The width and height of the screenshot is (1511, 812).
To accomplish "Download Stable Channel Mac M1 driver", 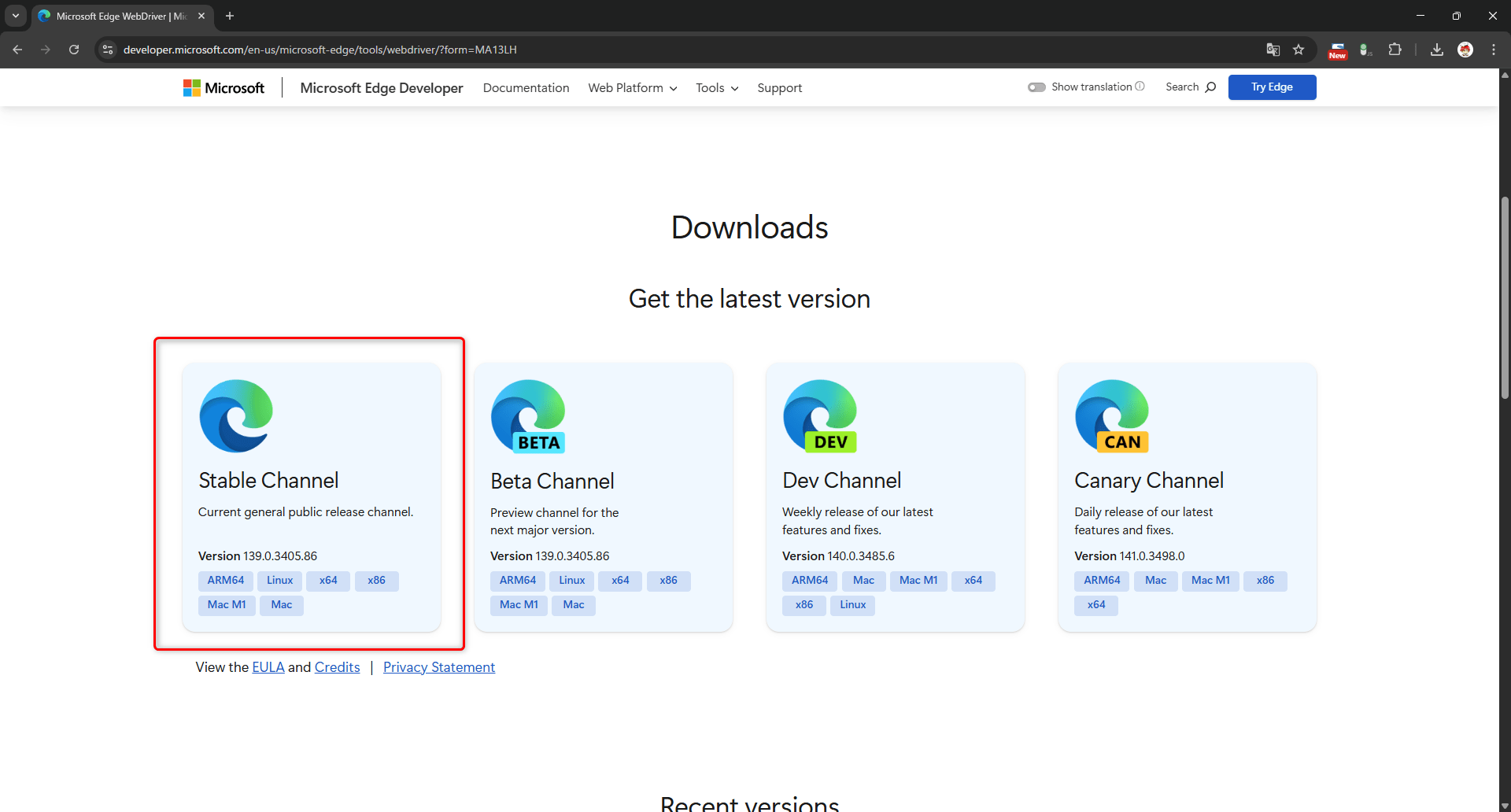I will 227,605.
